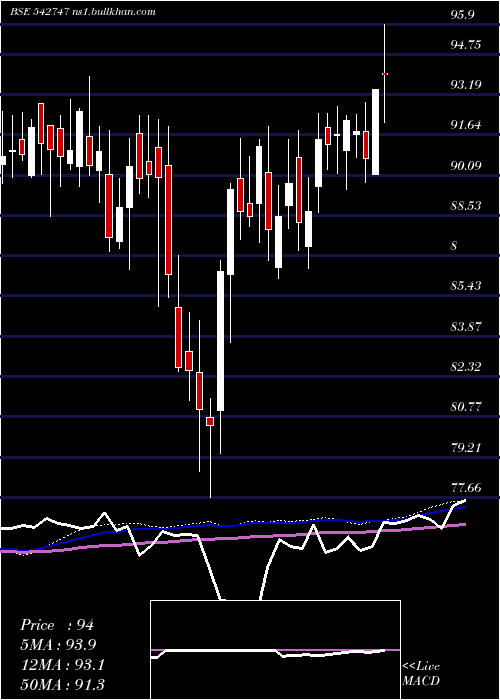The height and width of the screenshot is (700, 500).
Task: Click the '<<Live MACD' label
Action: tap(421, 674)
